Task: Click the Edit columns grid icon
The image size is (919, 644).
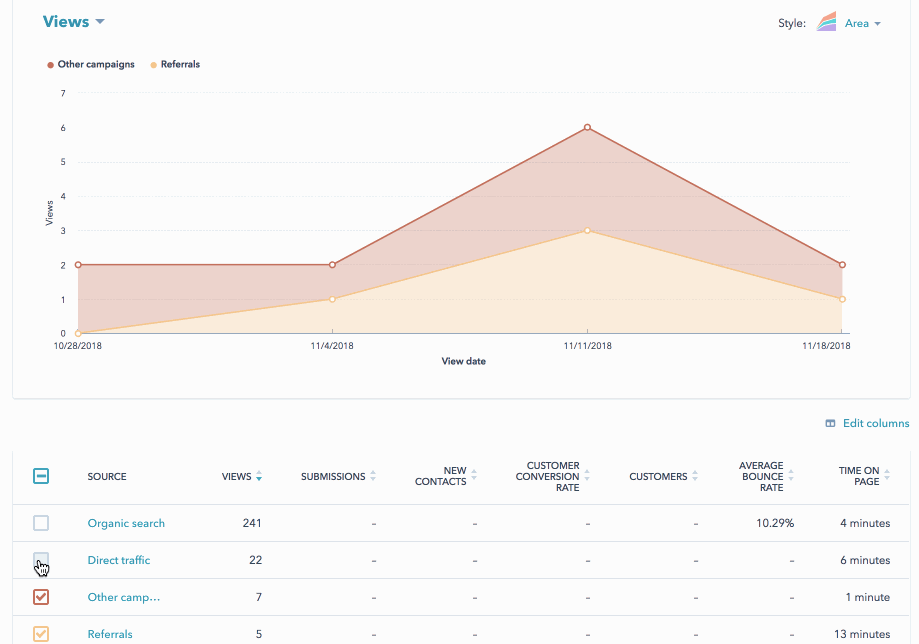Action: 828,423
